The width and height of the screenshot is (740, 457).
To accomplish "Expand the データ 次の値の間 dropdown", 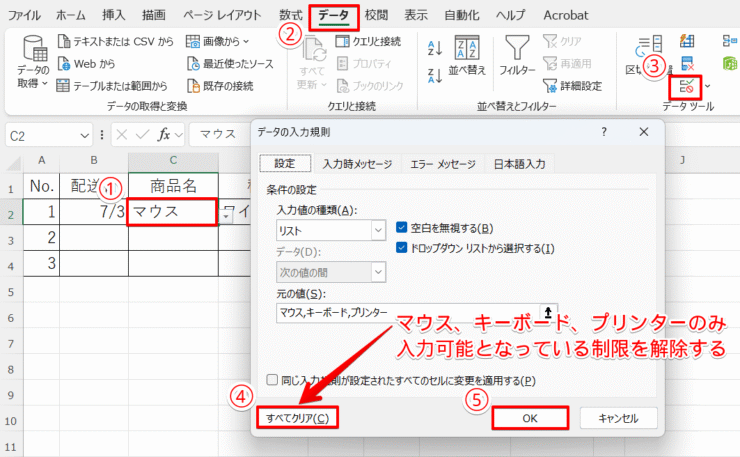I will coord(378,272).
